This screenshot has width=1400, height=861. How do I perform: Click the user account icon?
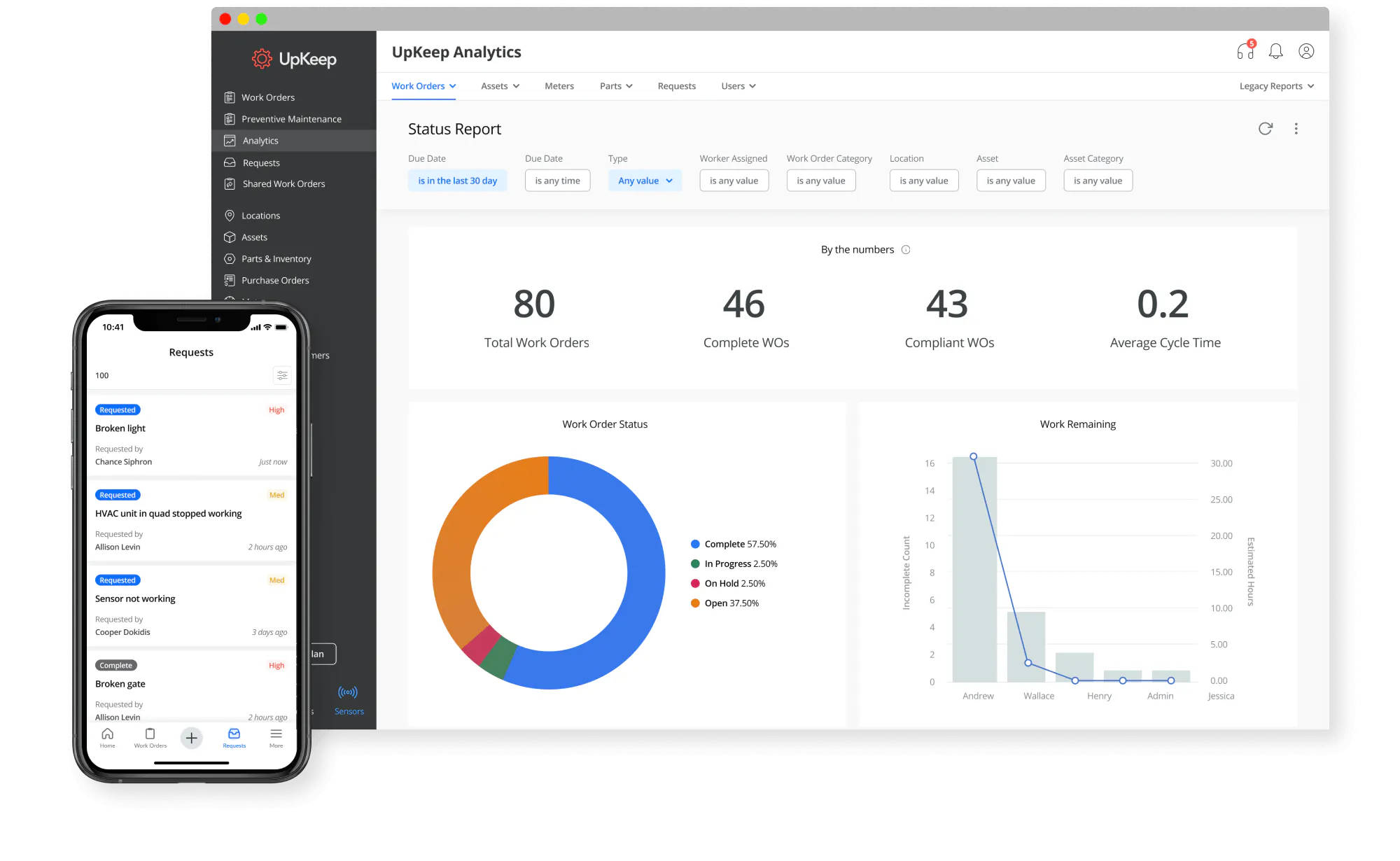click(x=1306, y=51)
